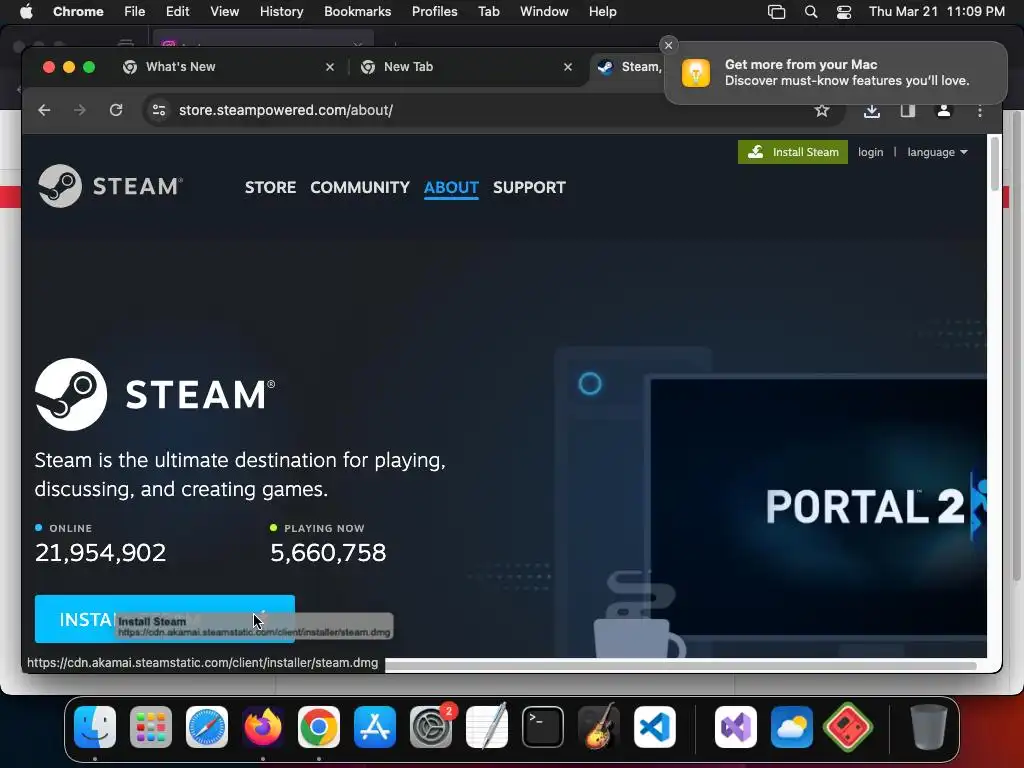Screen dimensions: 1024x768
Task: Click the online count 21,954,902
Action: coord(101,553)
